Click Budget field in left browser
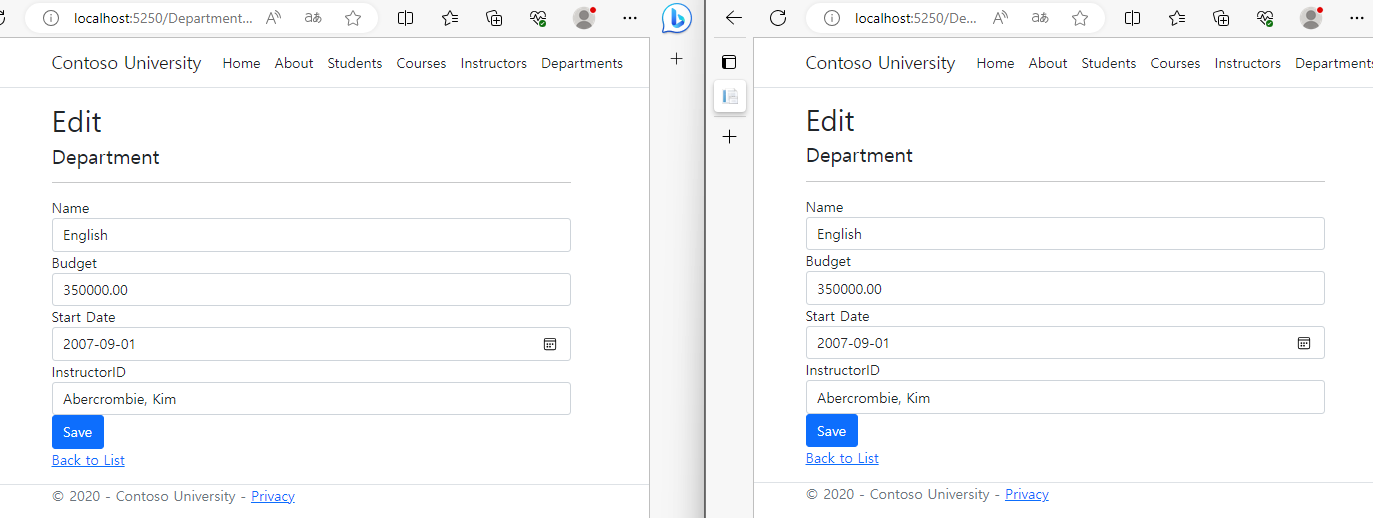 pos(311,290)
